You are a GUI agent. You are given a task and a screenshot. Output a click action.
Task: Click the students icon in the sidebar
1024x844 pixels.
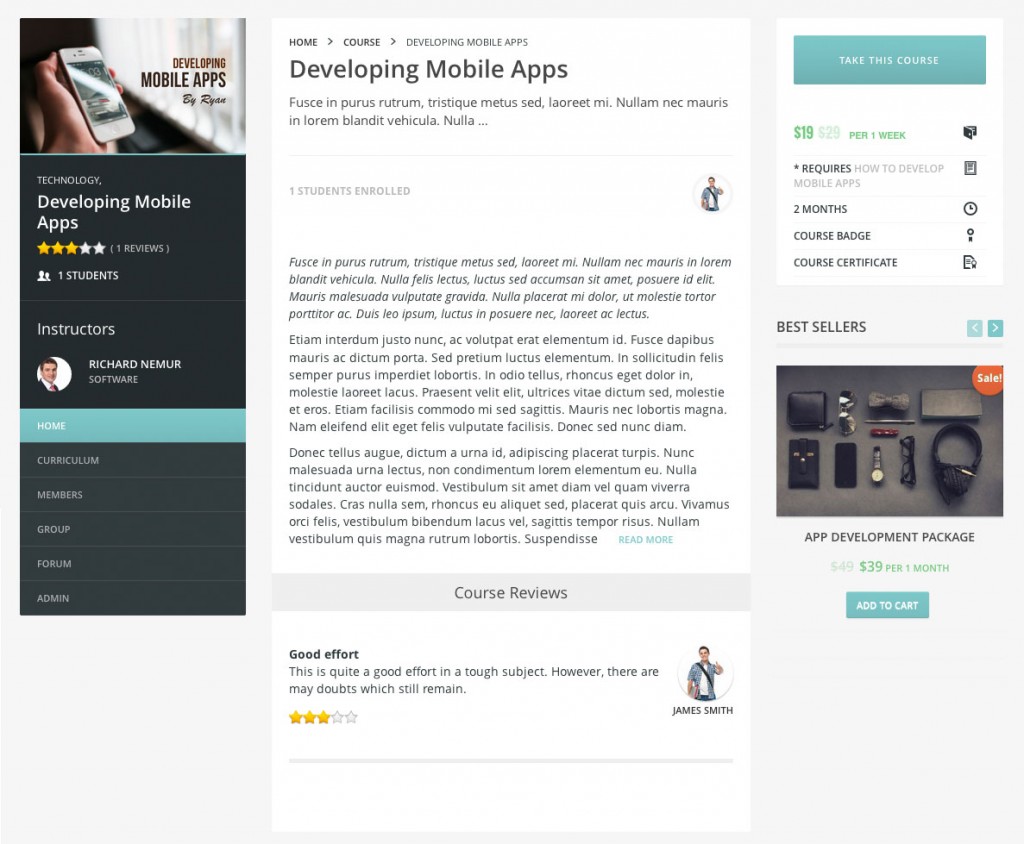pos(44,276)
